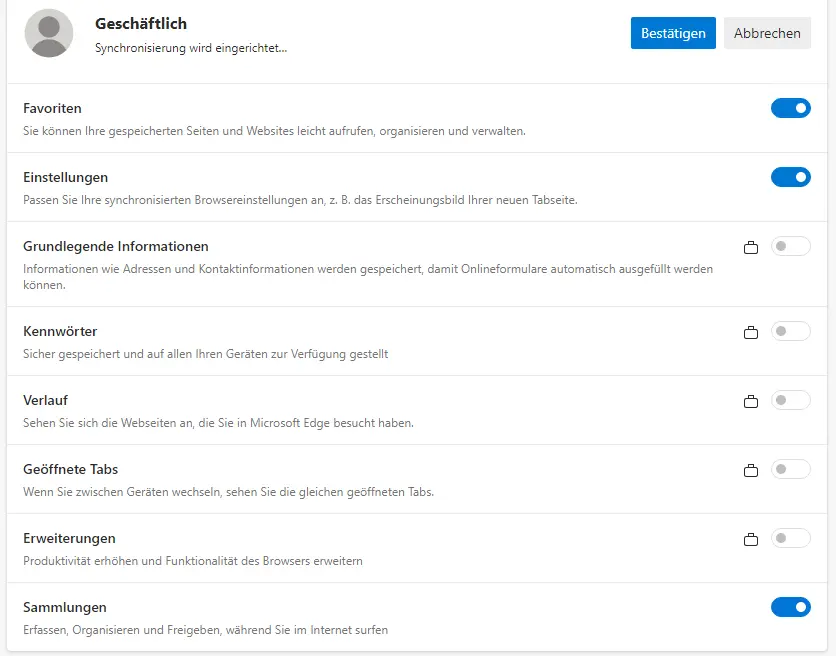Toggle the Sammlungen sync switch

[x=790, y=607]
